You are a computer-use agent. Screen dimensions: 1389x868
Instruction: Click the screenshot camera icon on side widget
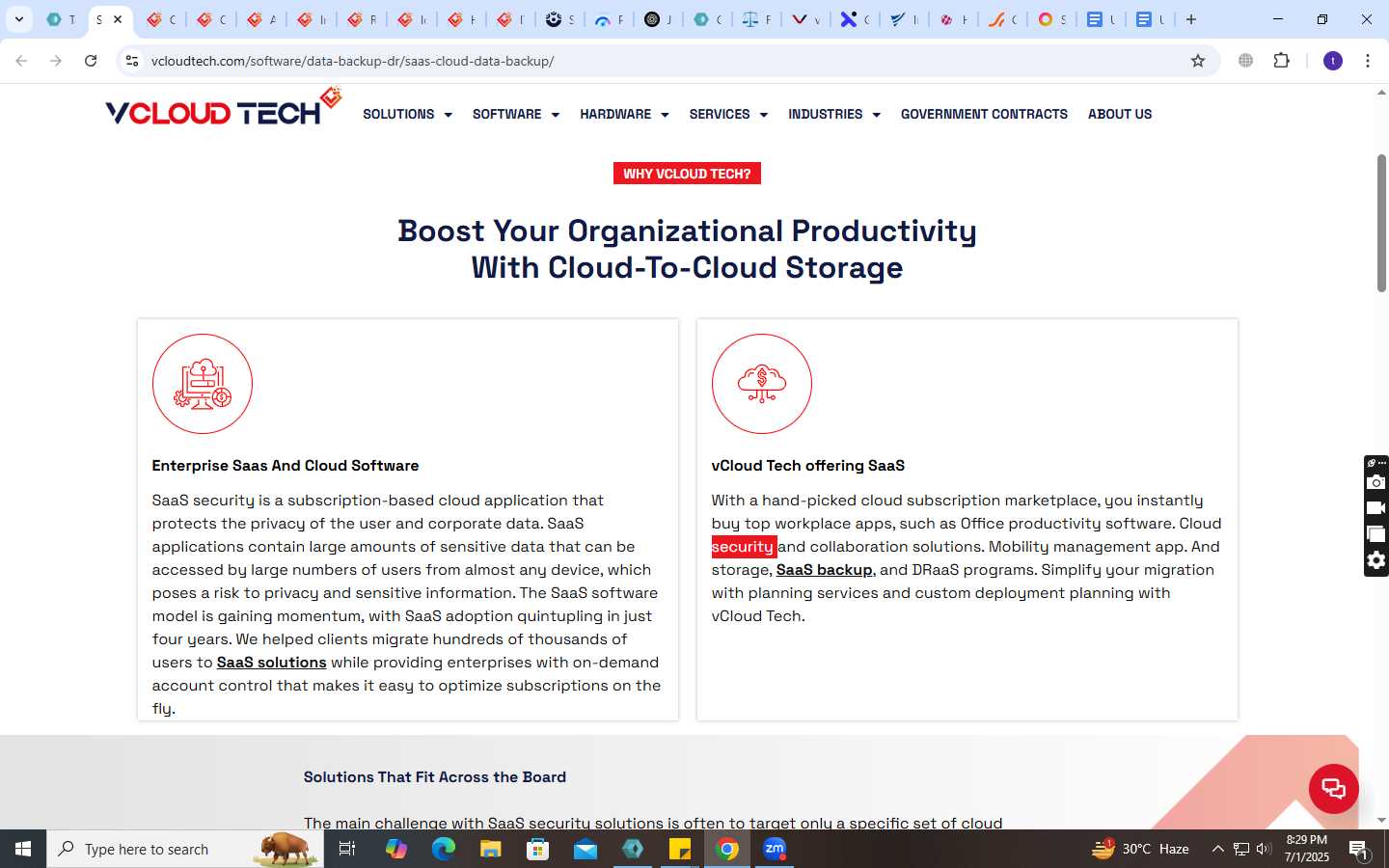click(x=1376, y=482)
